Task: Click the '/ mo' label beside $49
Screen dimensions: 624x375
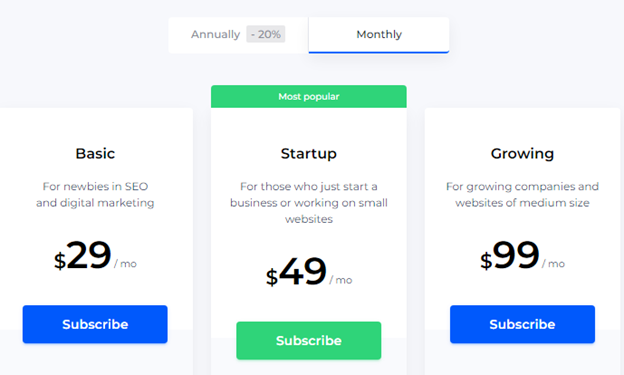Action: [341, 280]
